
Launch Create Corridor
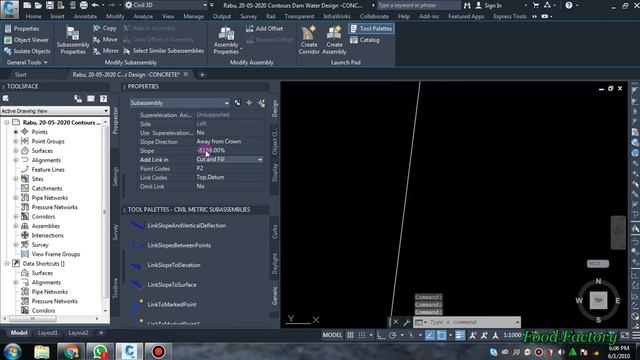coord(309,40)
